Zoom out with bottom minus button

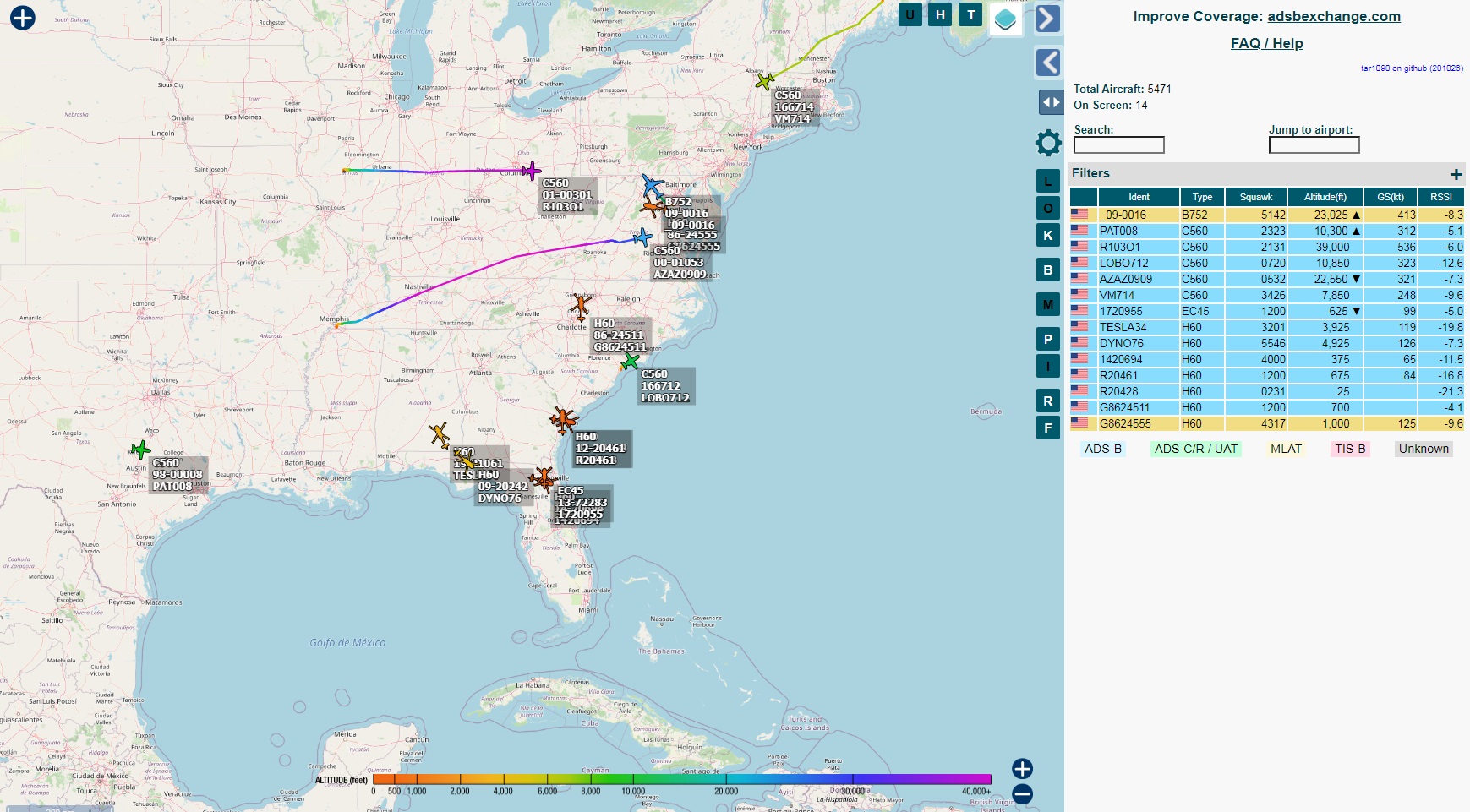click(1022, 794)
